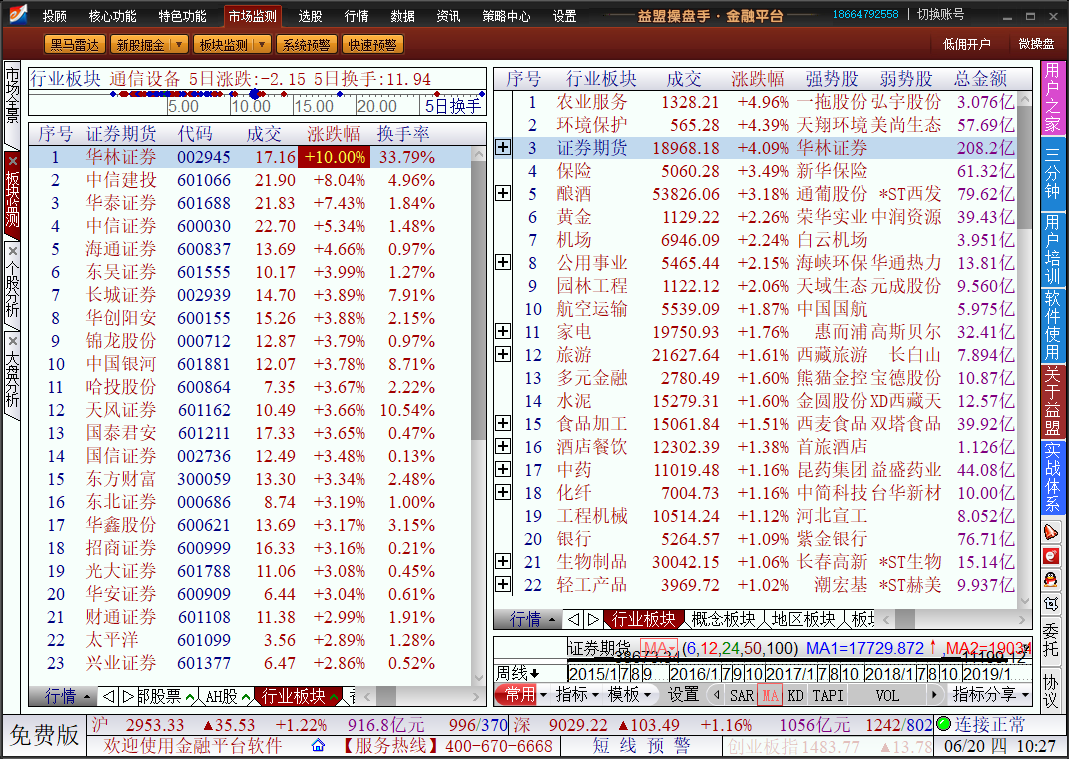
Task: Click left arrow in right panel tab strip
Action: click(573, 619)
